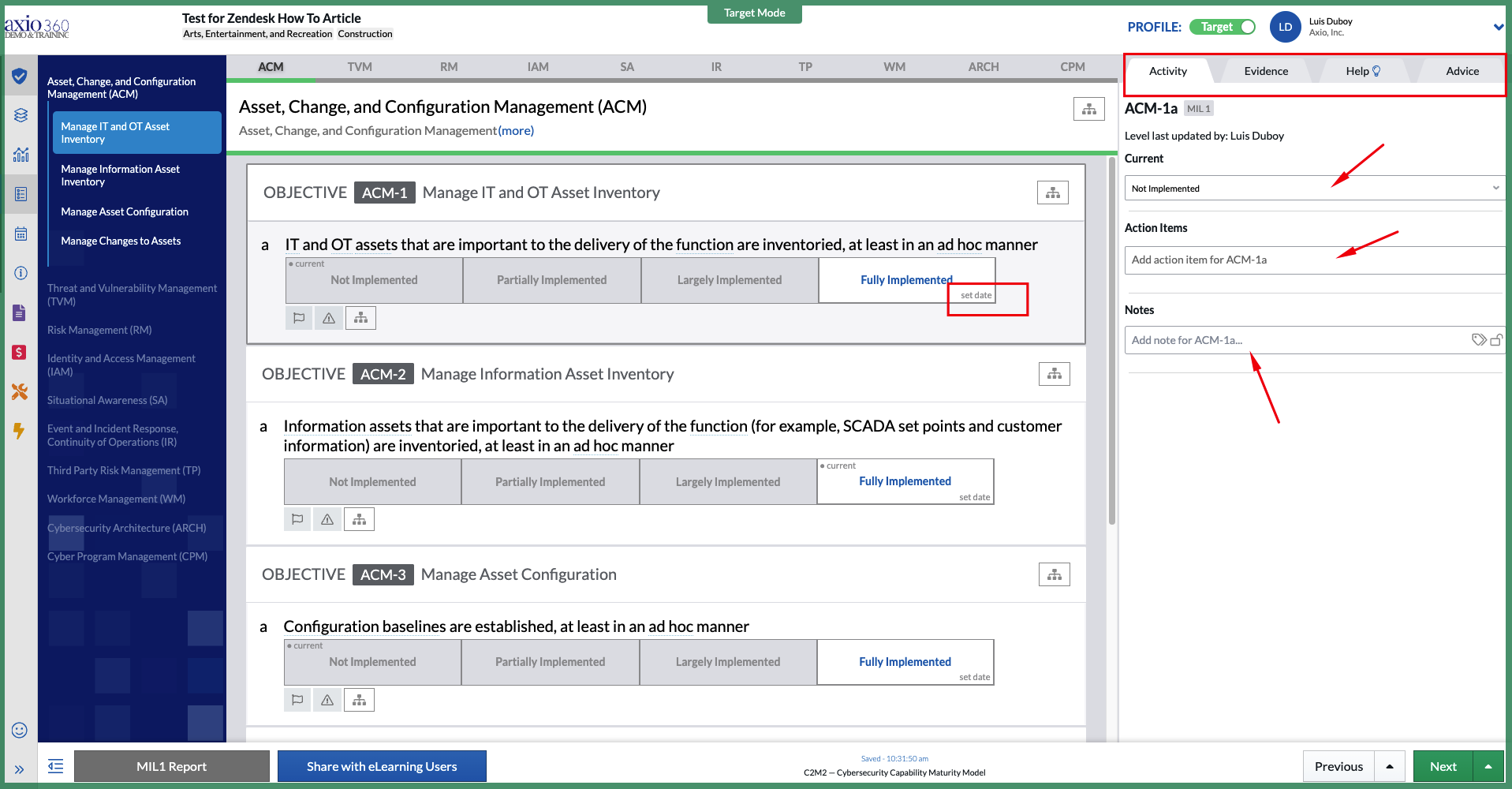Screen dimensions: 1512x789
Task: Select Partially Implemented for ACM-1a
Action: pos(551,279)
